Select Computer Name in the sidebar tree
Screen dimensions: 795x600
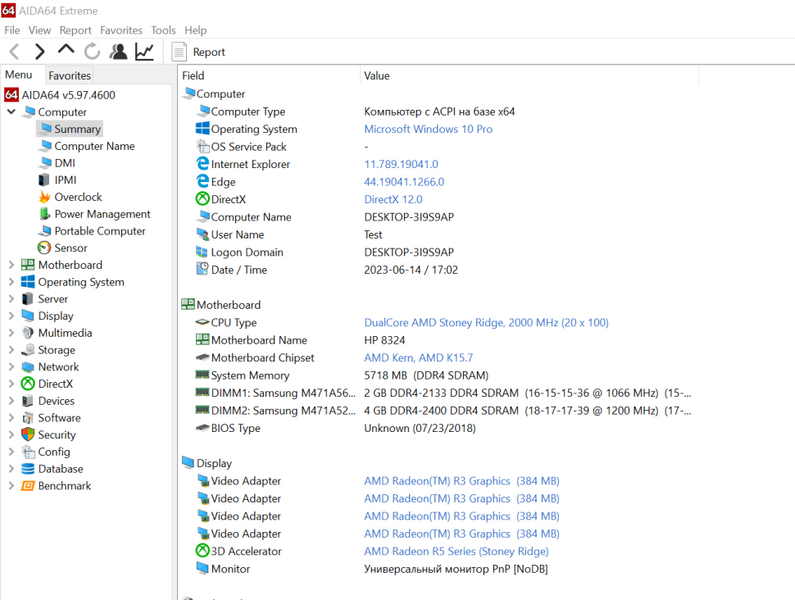[x=94, y=146]
